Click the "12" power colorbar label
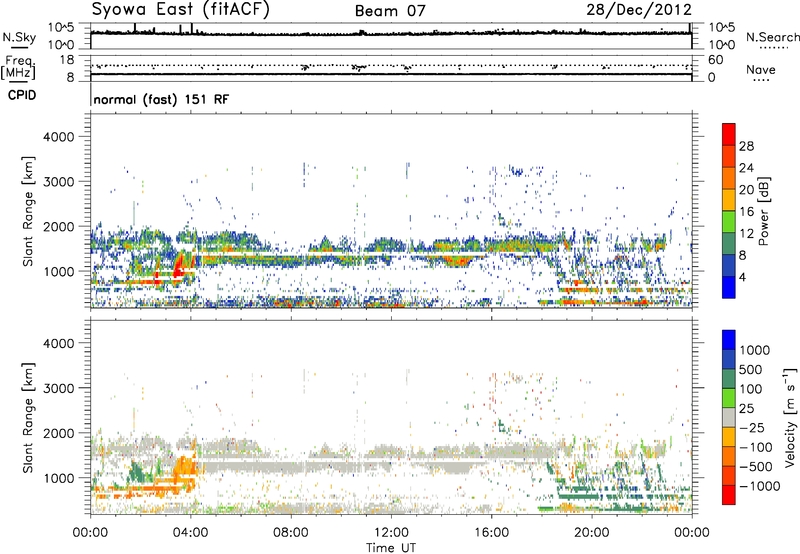This screenshot has height=554, width=800. point(746,234)
